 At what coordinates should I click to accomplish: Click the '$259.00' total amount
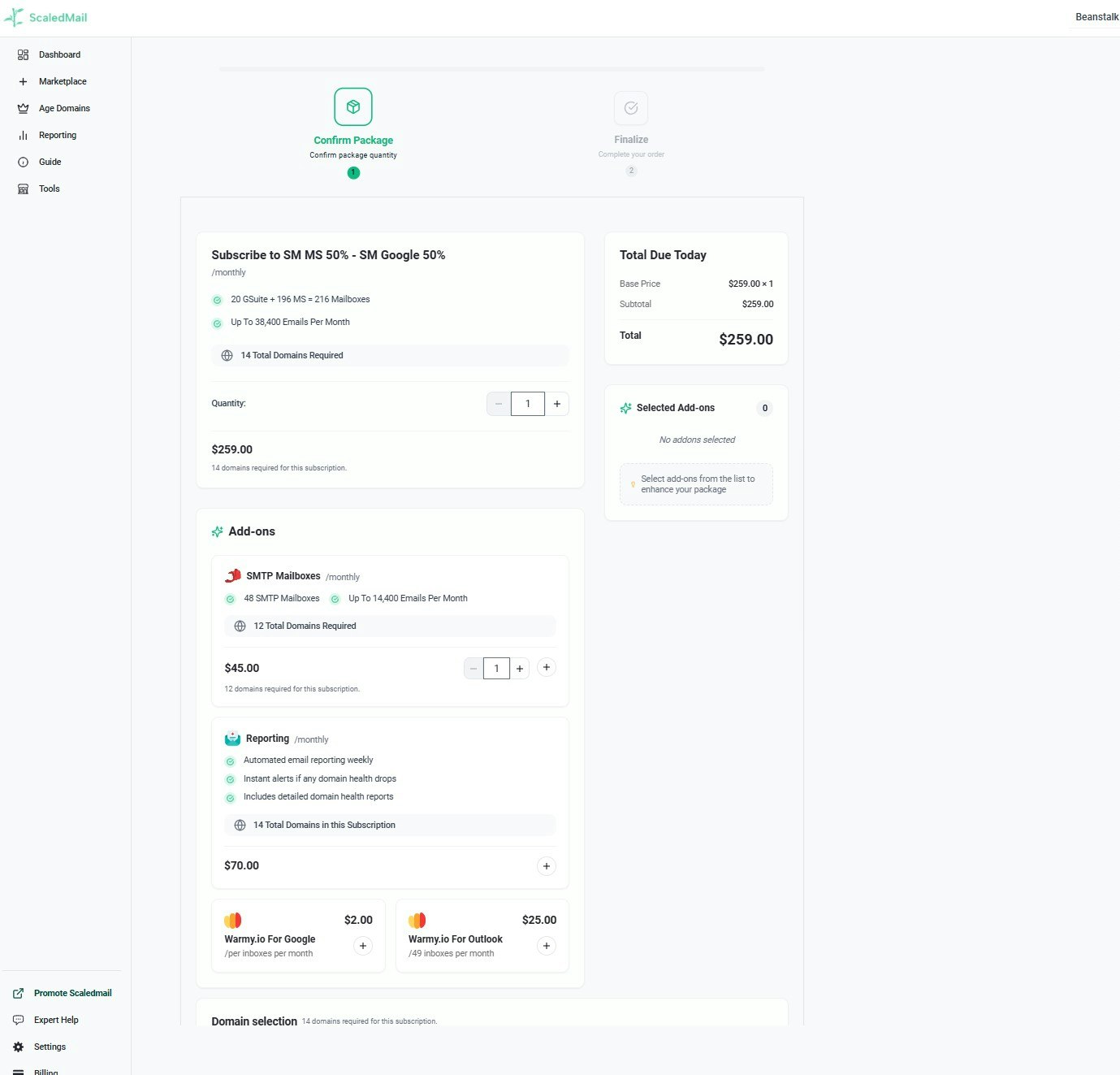pyautogui.click(x=746, y=340)
